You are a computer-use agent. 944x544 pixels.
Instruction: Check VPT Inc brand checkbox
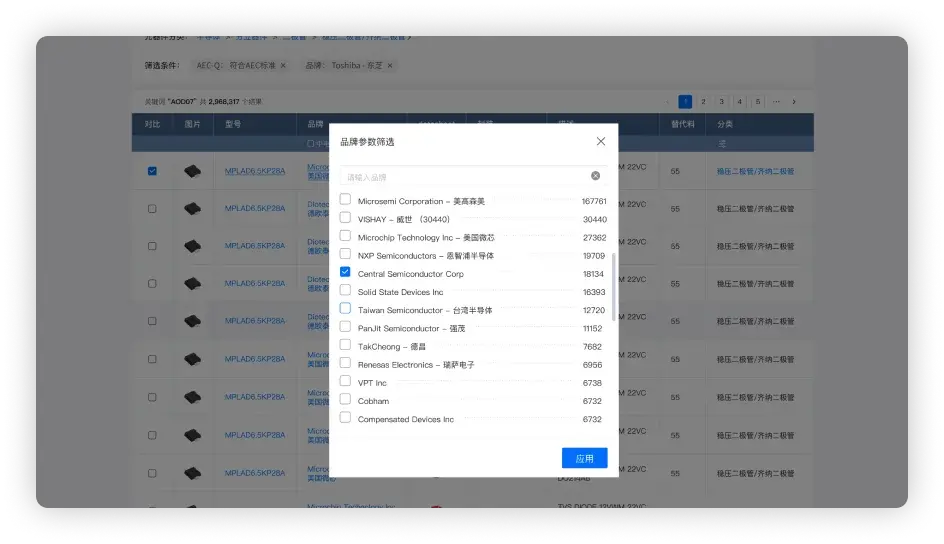(345, 381)
